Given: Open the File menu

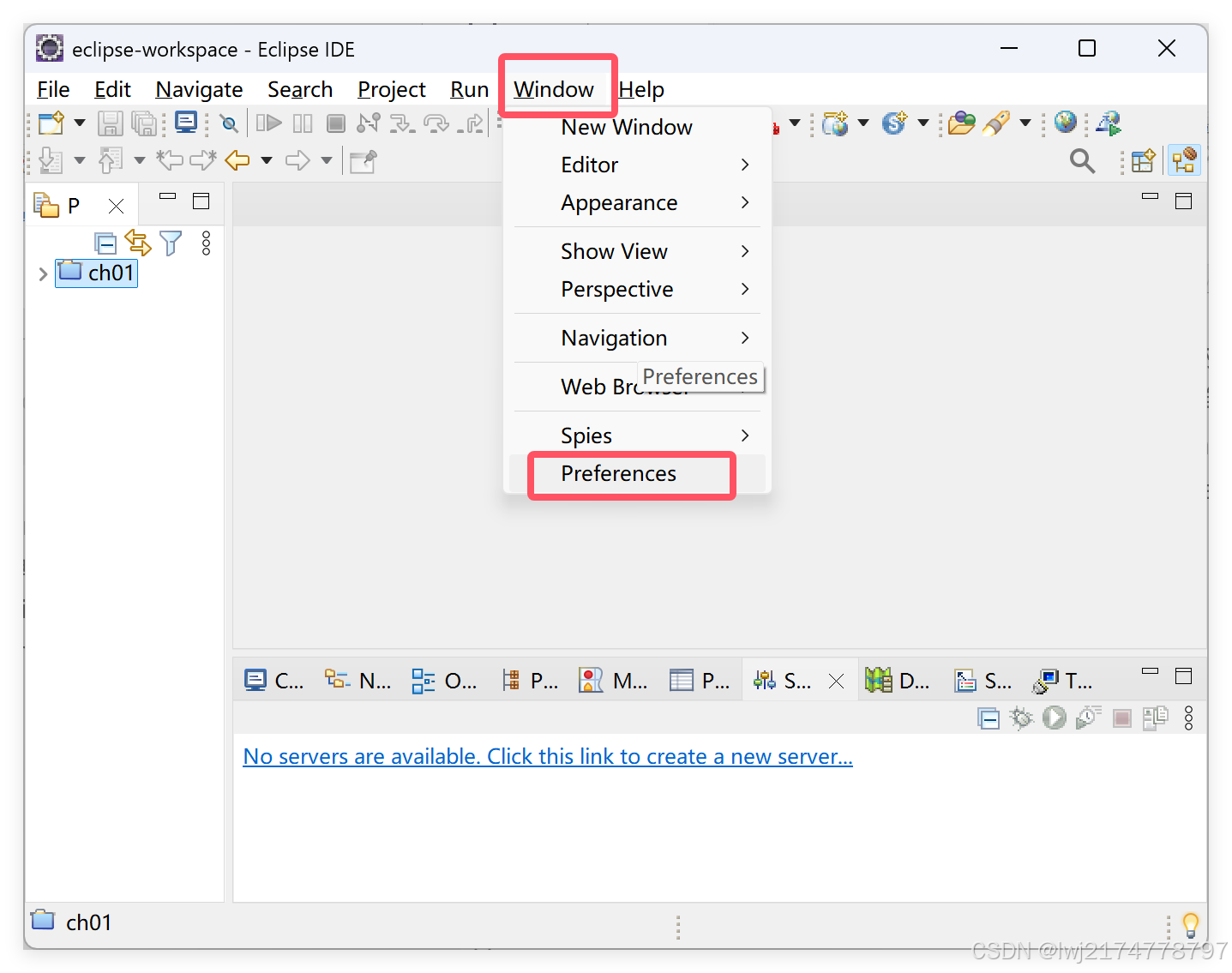Looking at the screenshot, I should pos(53,89).
